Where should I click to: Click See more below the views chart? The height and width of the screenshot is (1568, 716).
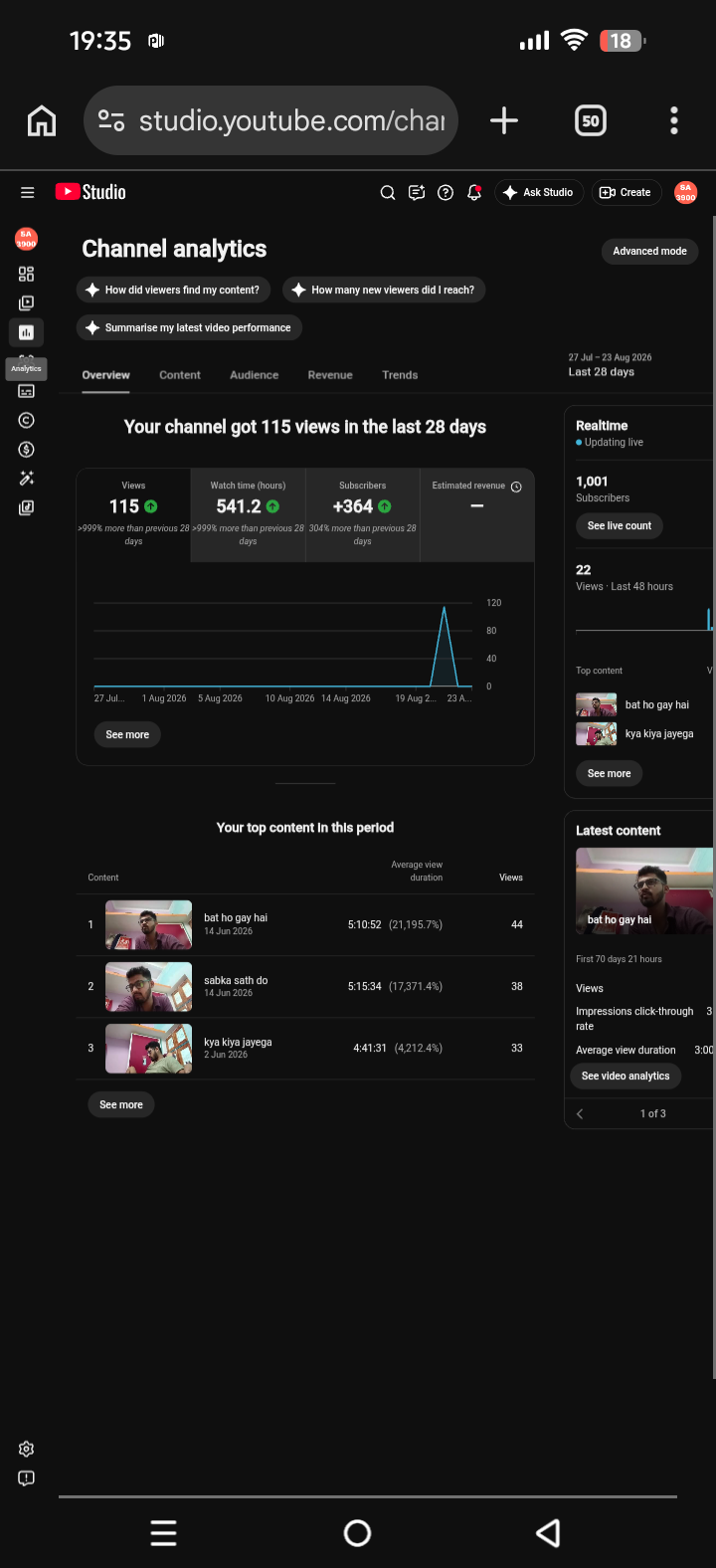[x=127, y=735]
